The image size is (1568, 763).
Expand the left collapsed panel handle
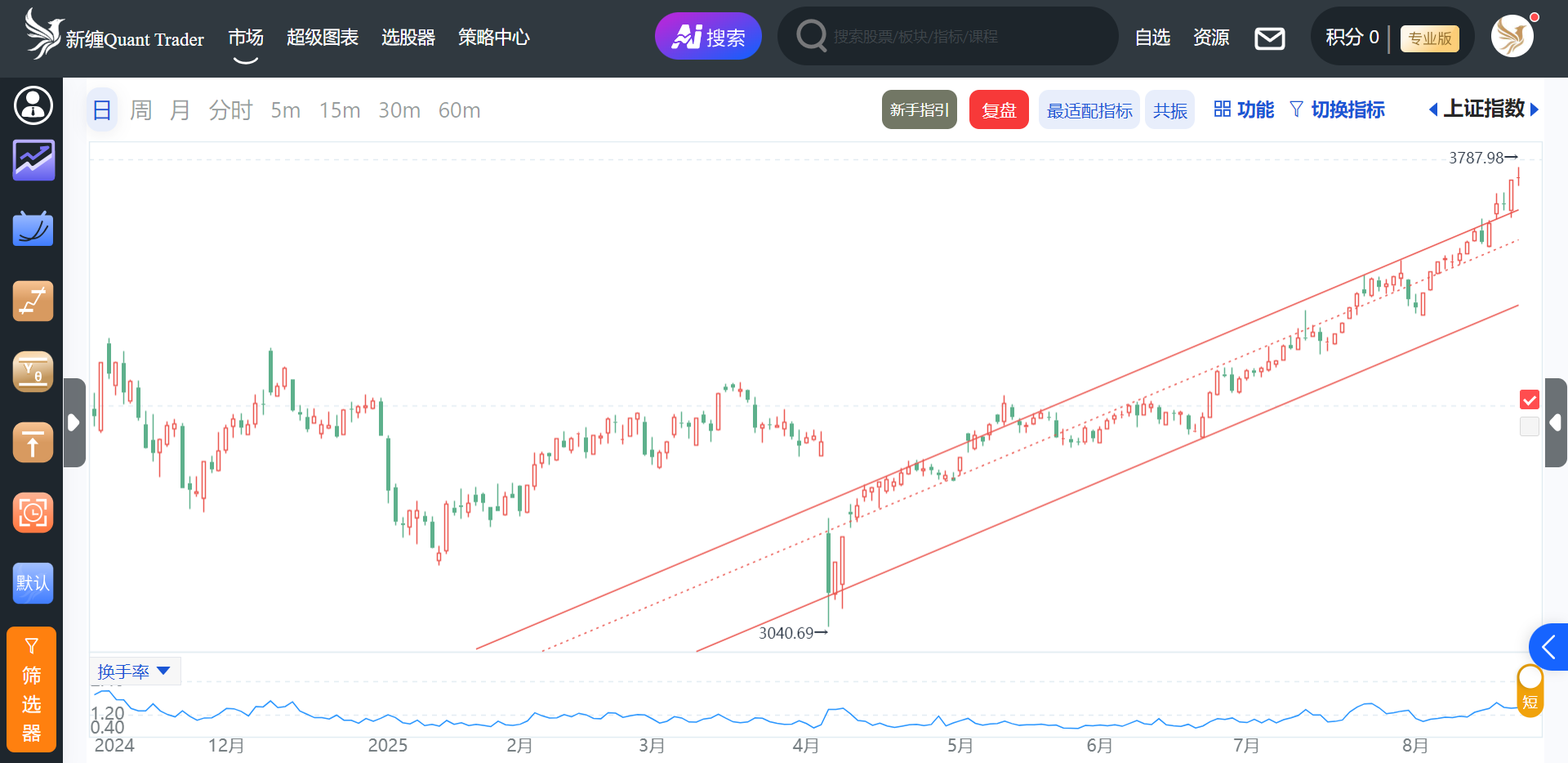coord(73,422)
